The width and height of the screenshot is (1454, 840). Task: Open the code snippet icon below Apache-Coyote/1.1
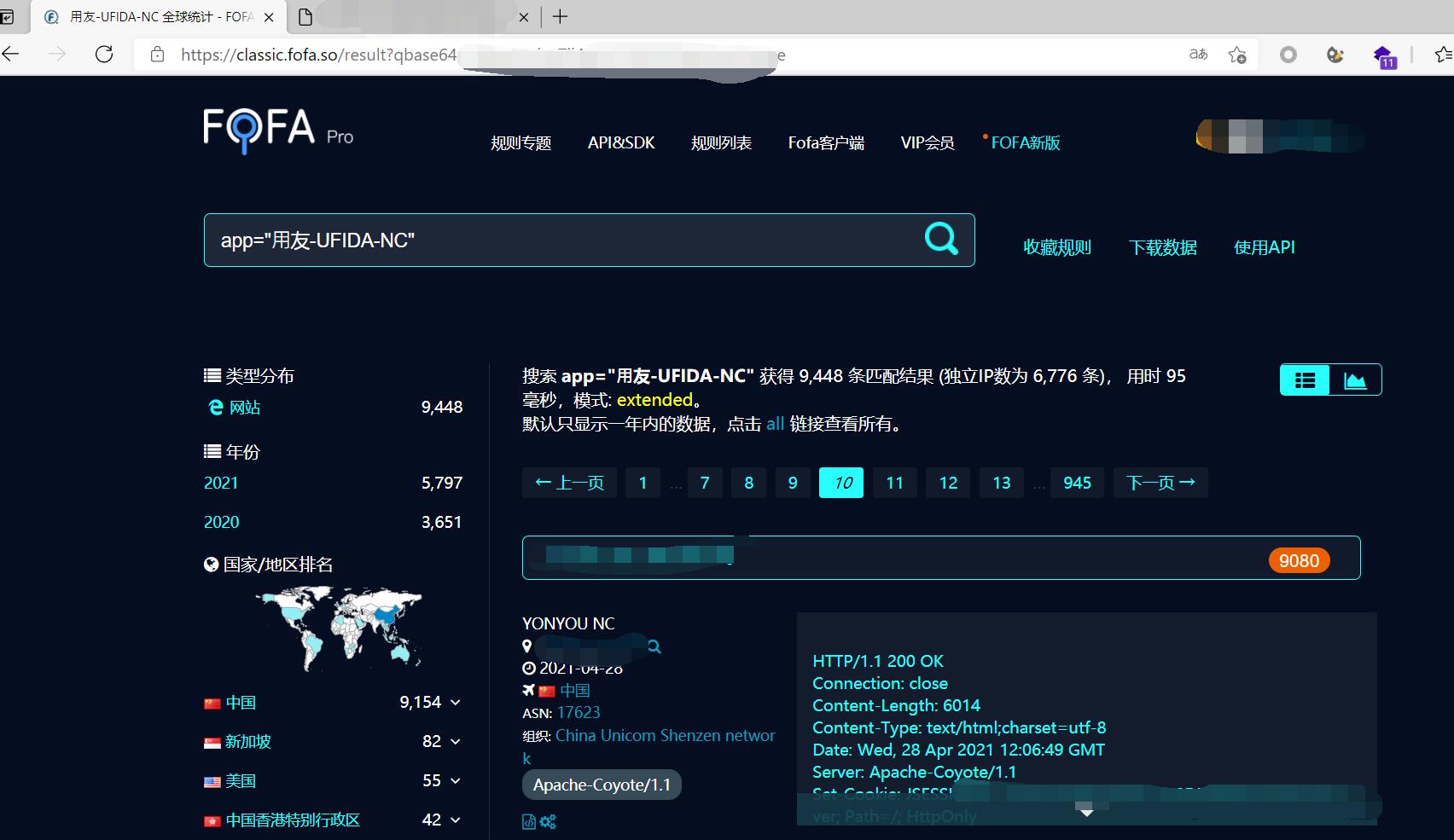coord(528,821)
